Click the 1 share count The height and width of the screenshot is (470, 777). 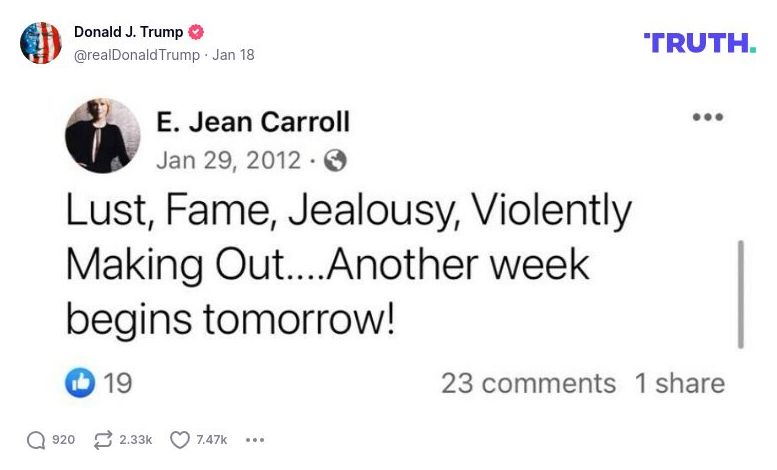[x=679, y=383]
